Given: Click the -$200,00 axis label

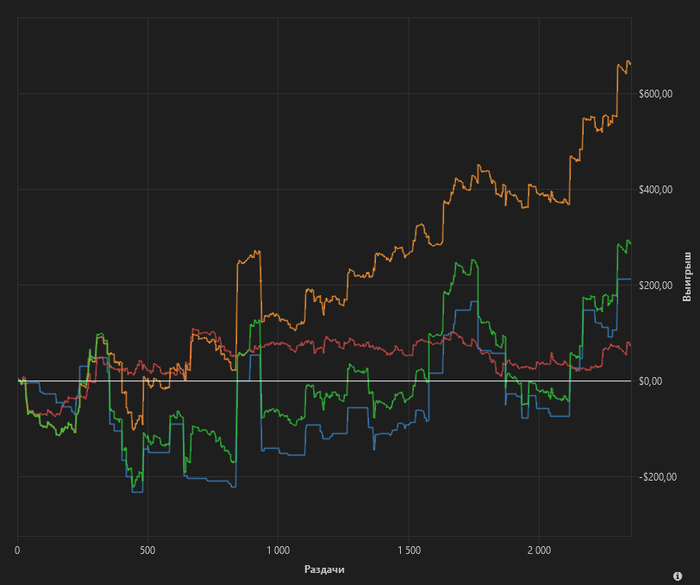Looking at the screenshot, I should pyautogui.click(x=658, y=477).
